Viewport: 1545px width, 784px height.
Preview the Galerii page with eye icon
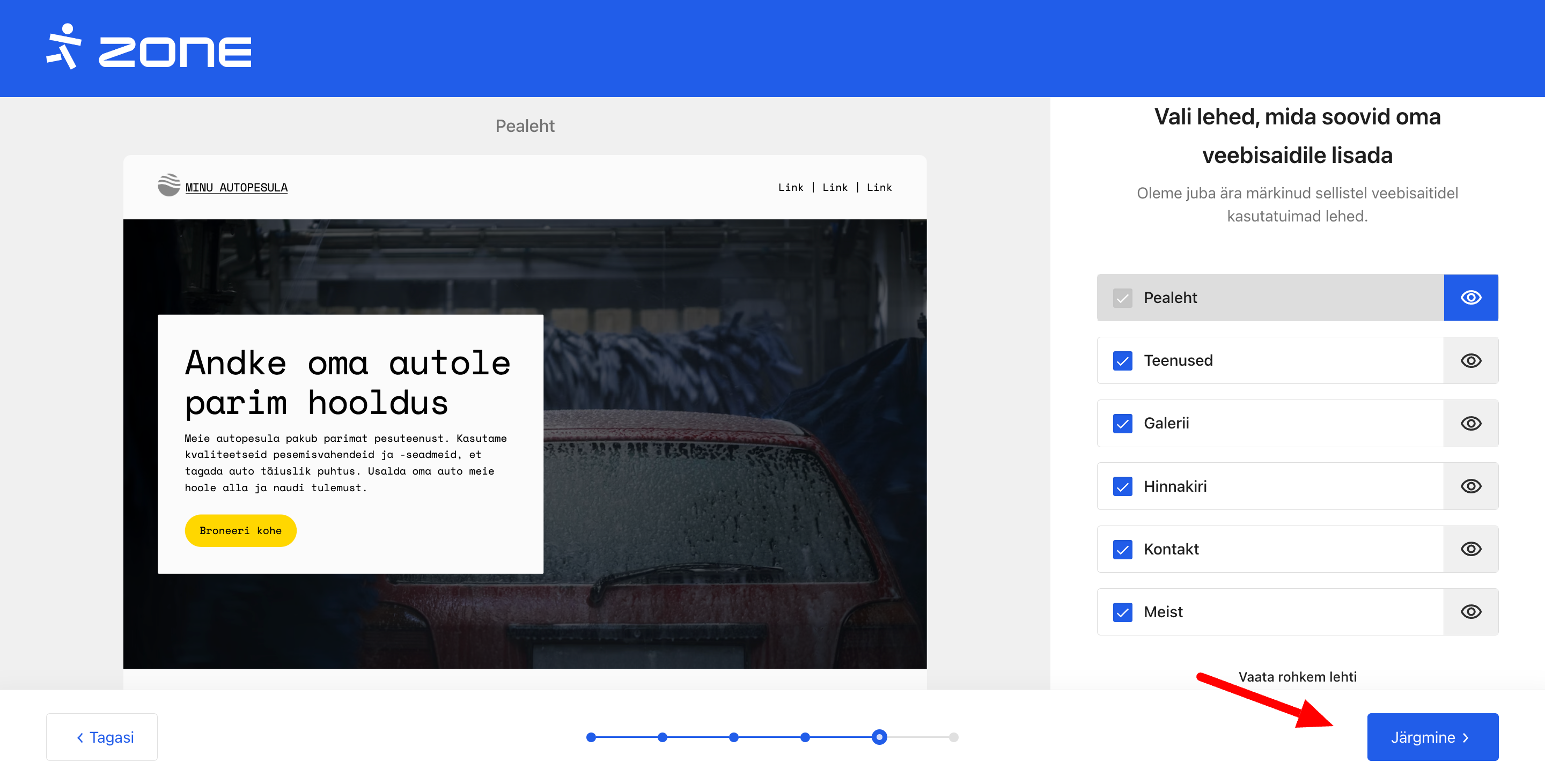pos(1470,423)
